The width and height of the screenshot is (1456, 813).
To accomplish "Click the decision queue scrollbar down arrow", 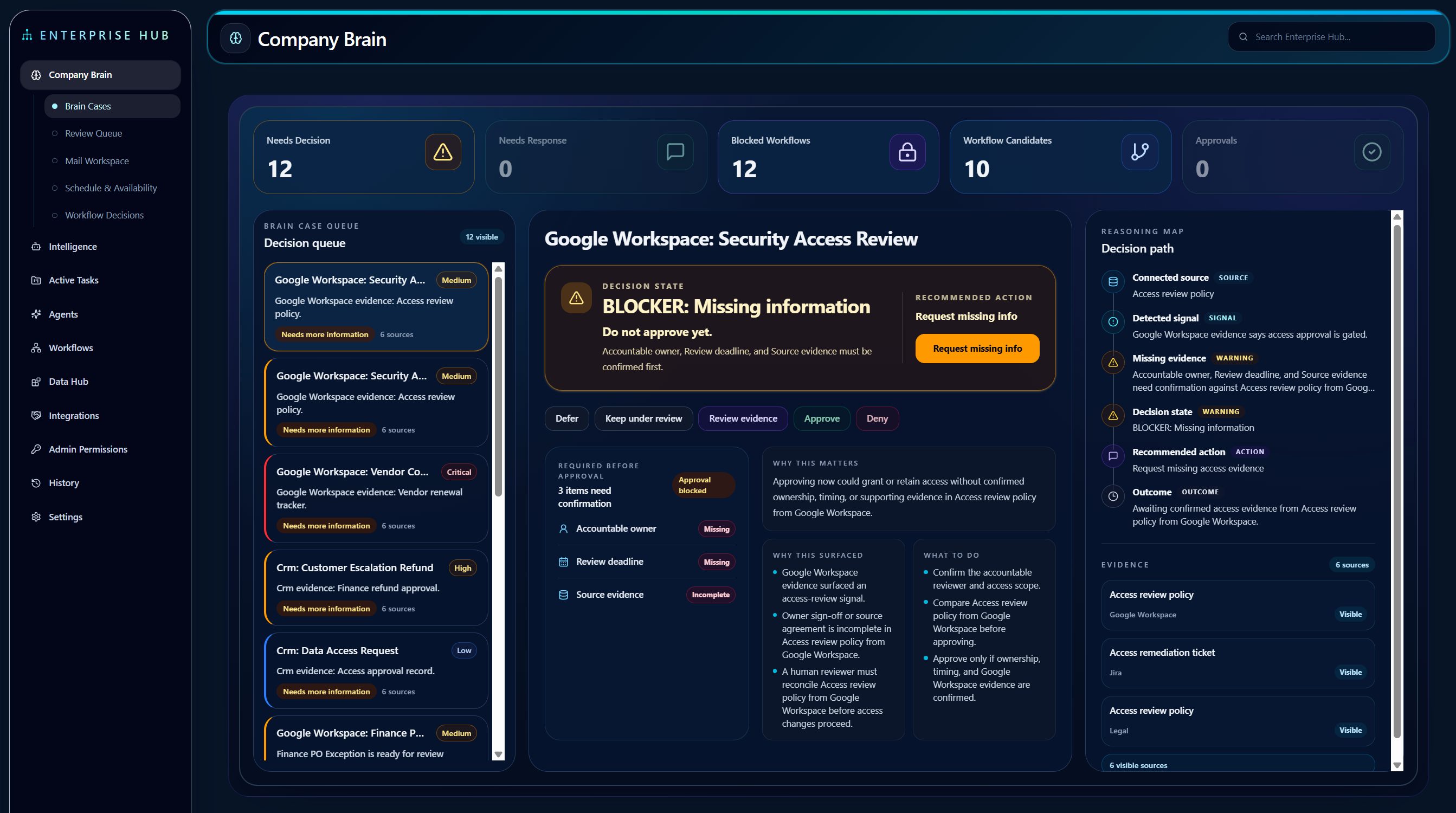I will (498, 754).
